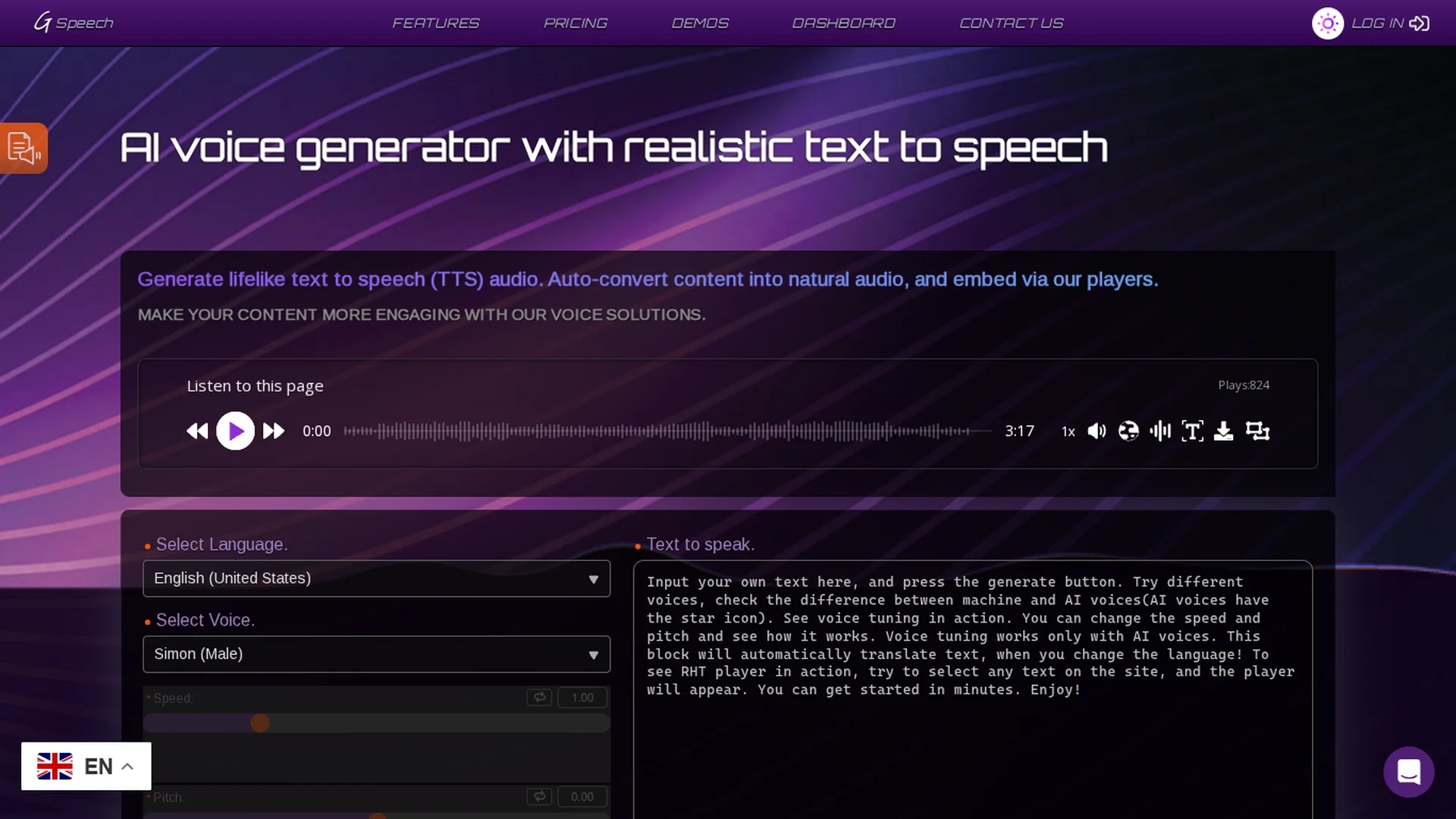The width and height of the screenshot is (1456, 819).
Task: Click into the Text to speak textarea
Action: tap(973, 689)
